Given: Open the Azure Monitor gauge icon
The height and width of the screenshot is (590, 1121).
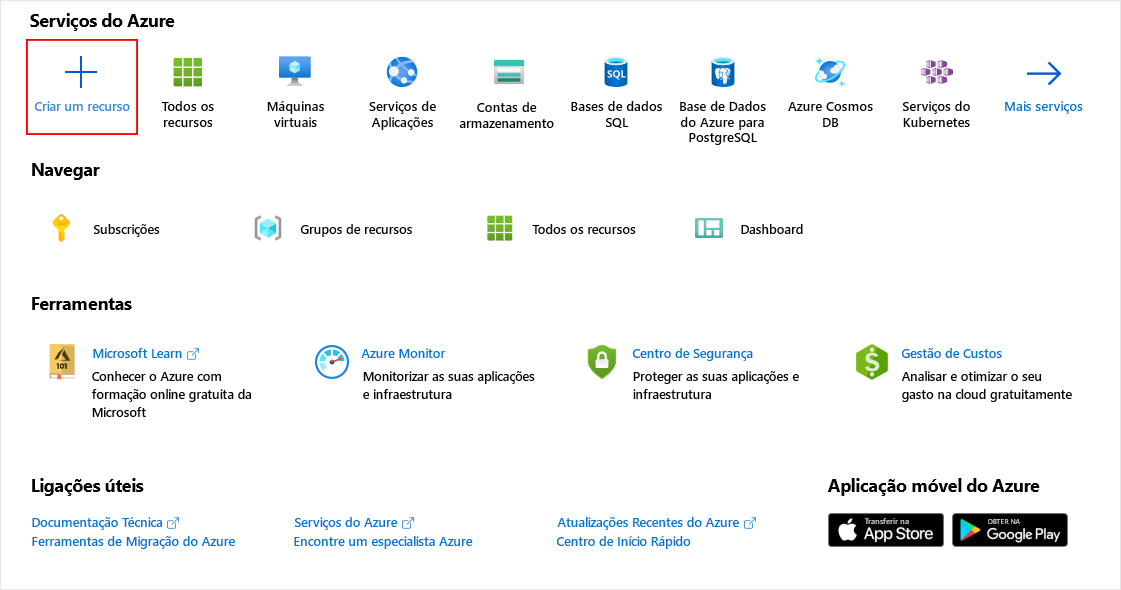Looking at the screenshot, I should [332, 362].
